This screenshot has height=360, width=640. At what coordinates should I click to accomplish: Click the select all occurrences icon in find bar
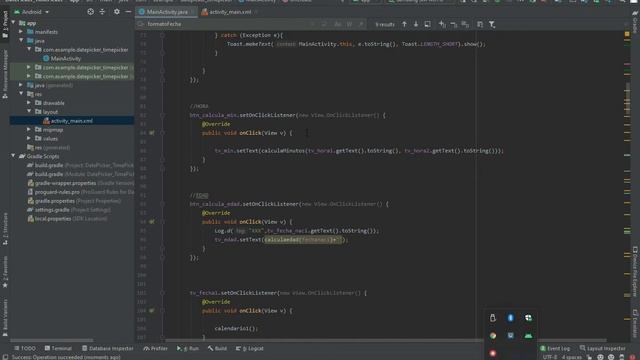(x=465, y=24)
